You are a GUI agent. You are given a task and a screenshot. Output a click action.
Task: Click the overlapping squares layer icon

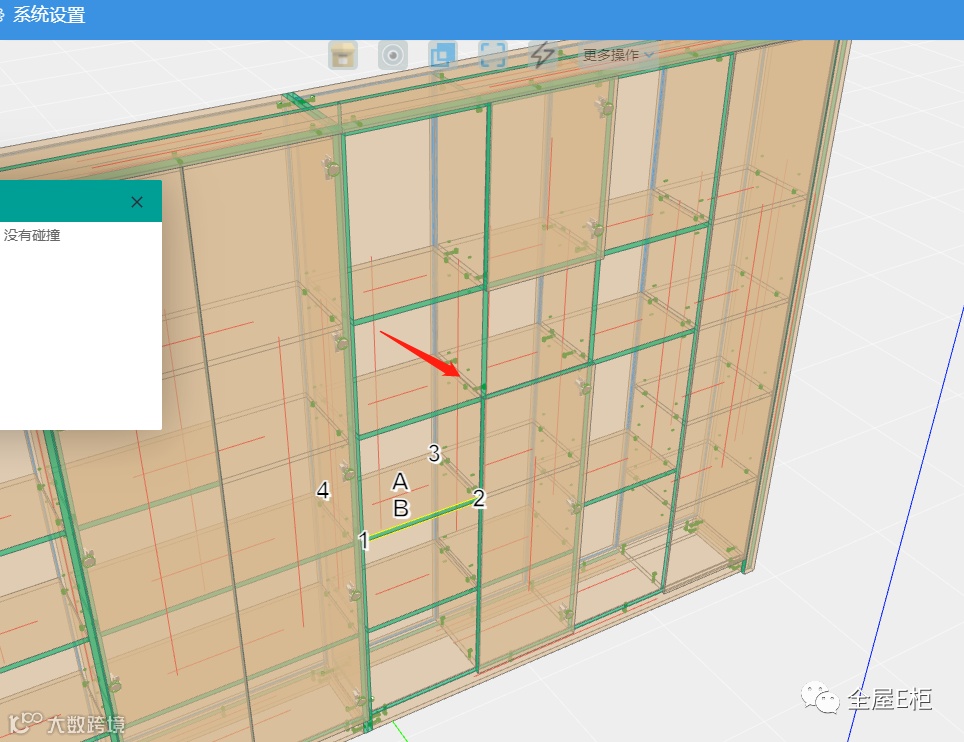(x=443, y=55)
